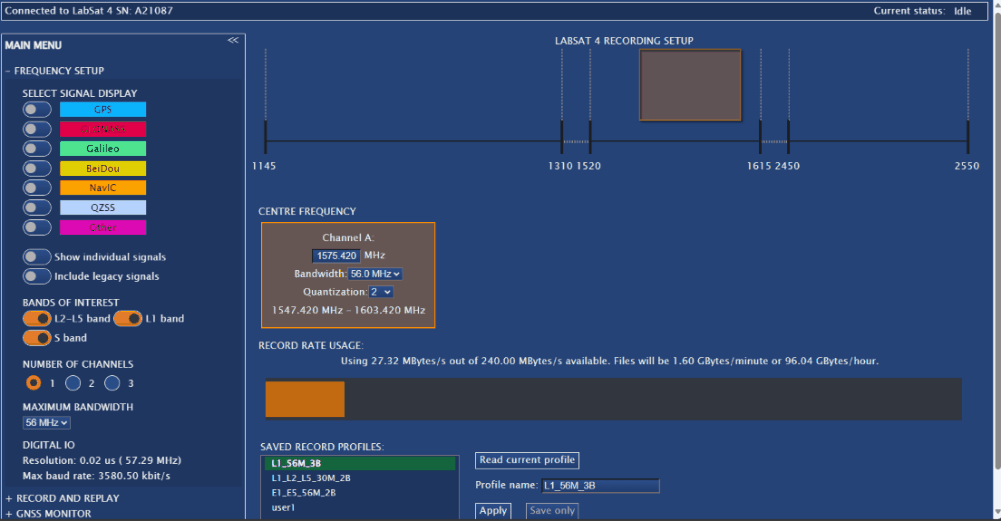Select 3 channels radio button
The width and height of the screenshot is (1001, 521).
click(x=112, y=383)
